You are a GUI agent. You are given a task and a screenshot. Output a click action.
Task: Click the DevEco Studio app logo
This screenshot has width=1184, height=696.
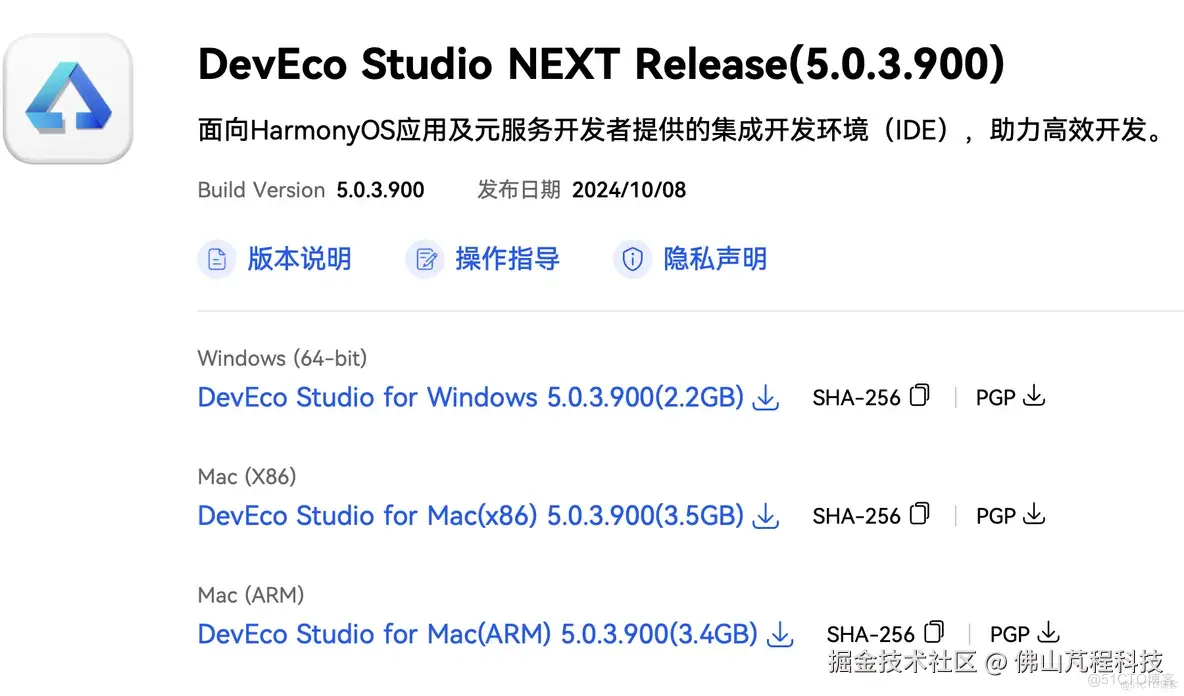tap(68, 98)
